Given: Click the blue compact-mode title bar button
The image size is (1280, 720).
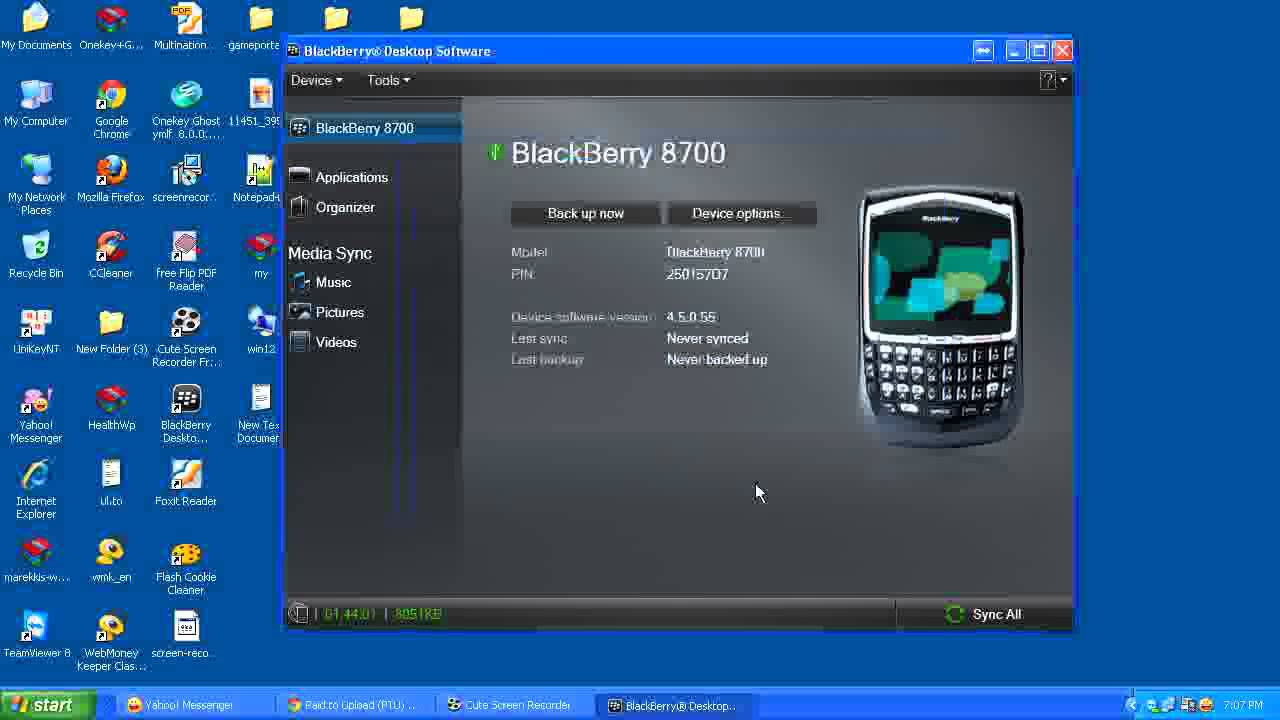Looking at the screenshot, I should [983, 51].
